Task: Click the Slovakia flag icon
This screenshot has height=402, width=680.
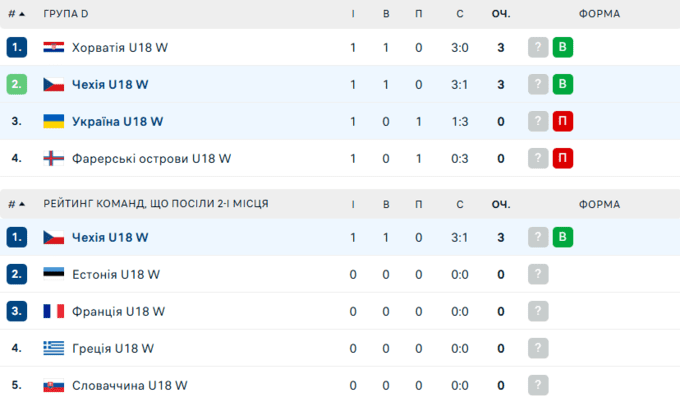Action: pos(53,385)
